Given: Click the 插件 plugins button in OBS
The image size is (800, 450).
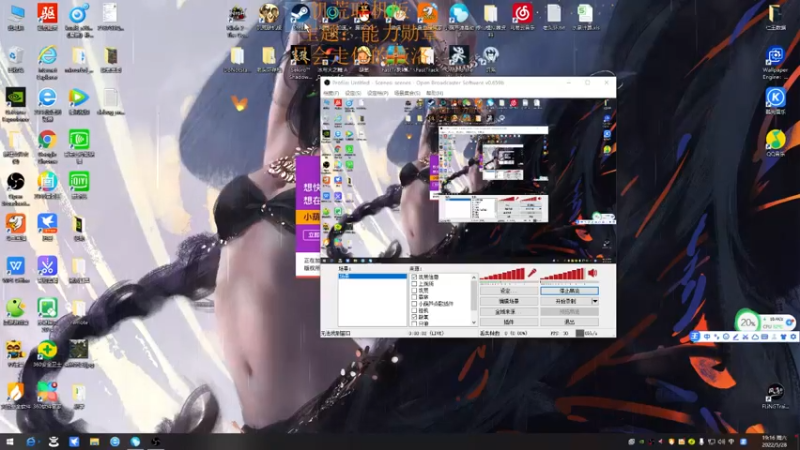Looking at the screenshot, I should (x=509, y=322).
